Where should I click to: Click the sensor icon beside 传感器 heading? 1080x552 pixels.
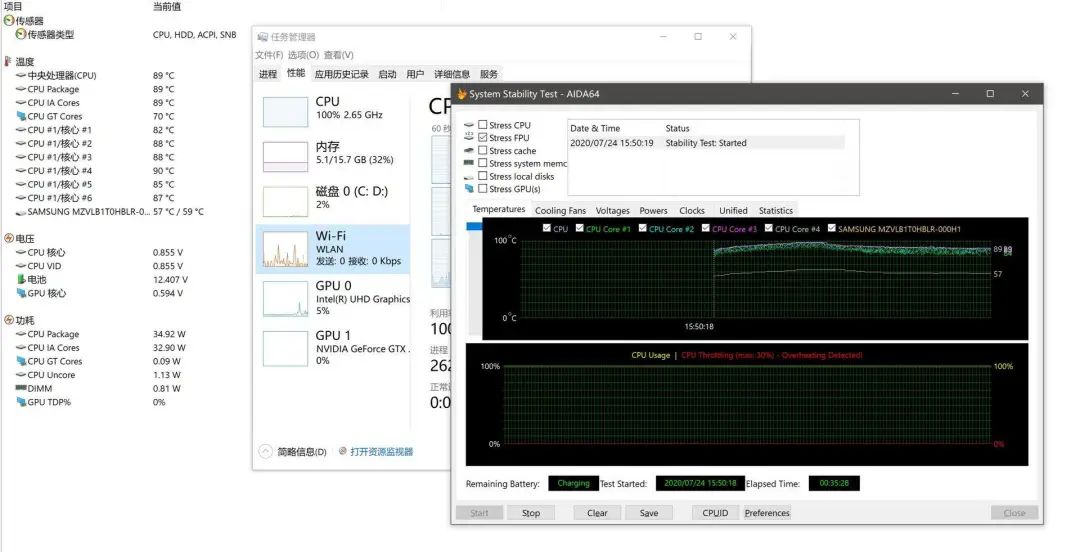pos(8,20)
